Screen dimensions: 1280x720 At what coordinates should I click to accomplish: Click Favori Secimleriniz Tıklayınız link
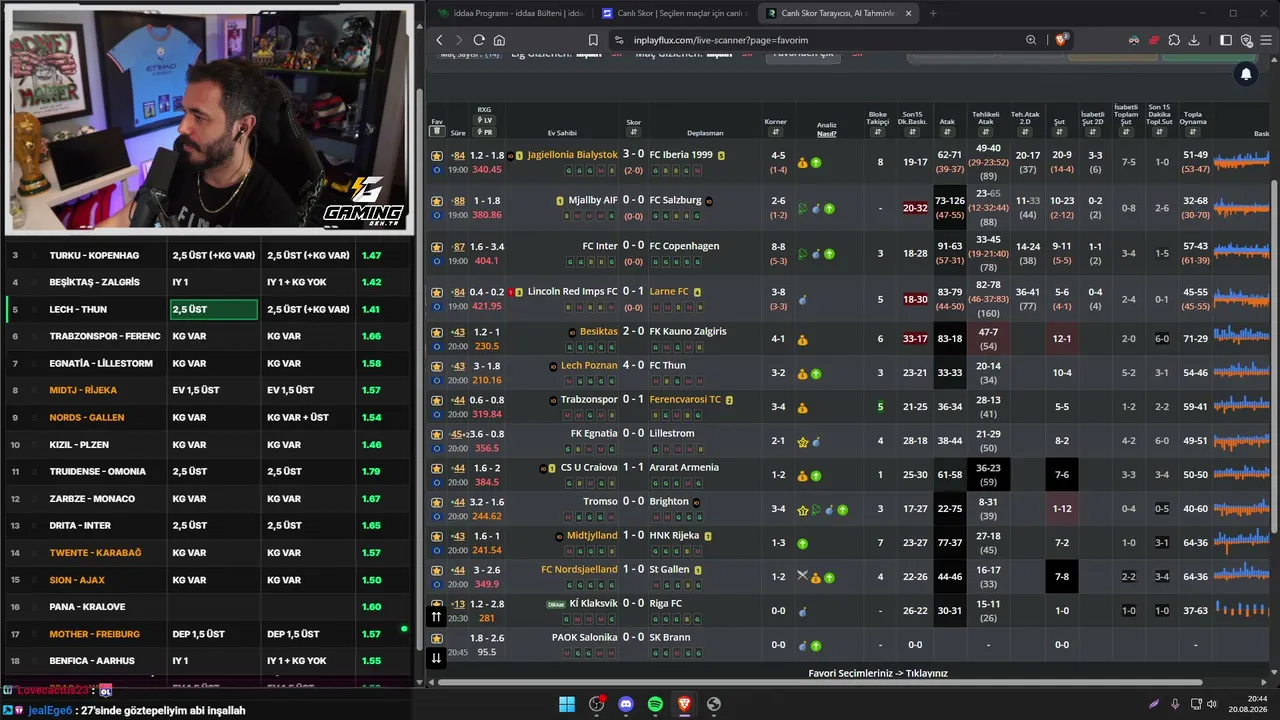click(878, 673)
